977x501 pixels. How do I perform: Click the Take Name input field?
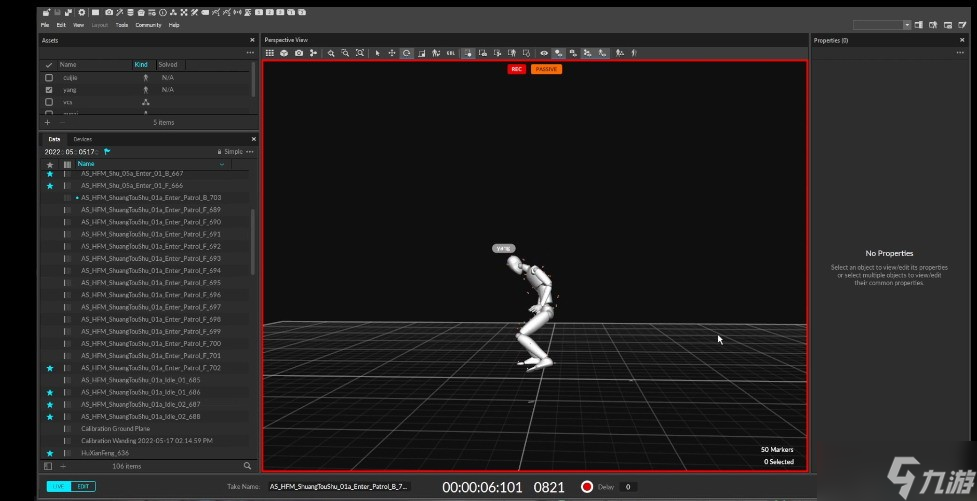[340, 487]
